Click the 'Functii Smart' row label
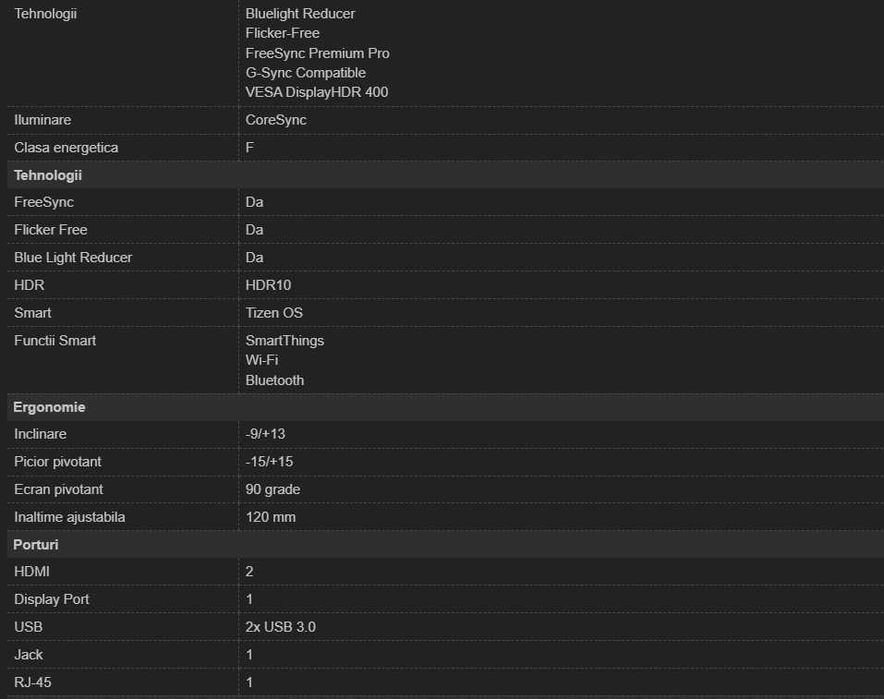 (x=55, y=340)
